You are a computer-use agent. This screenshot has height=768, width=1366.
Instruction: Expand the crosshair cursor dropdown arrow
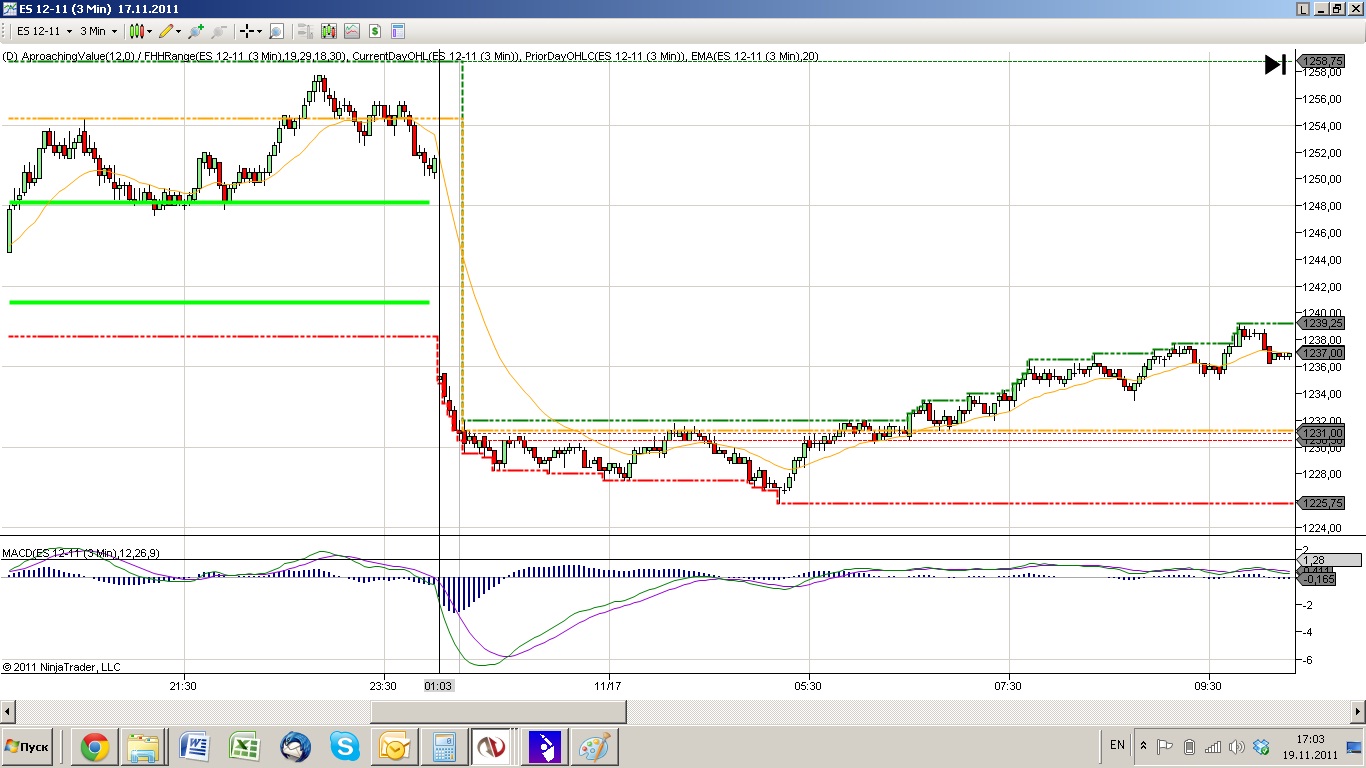259,31
